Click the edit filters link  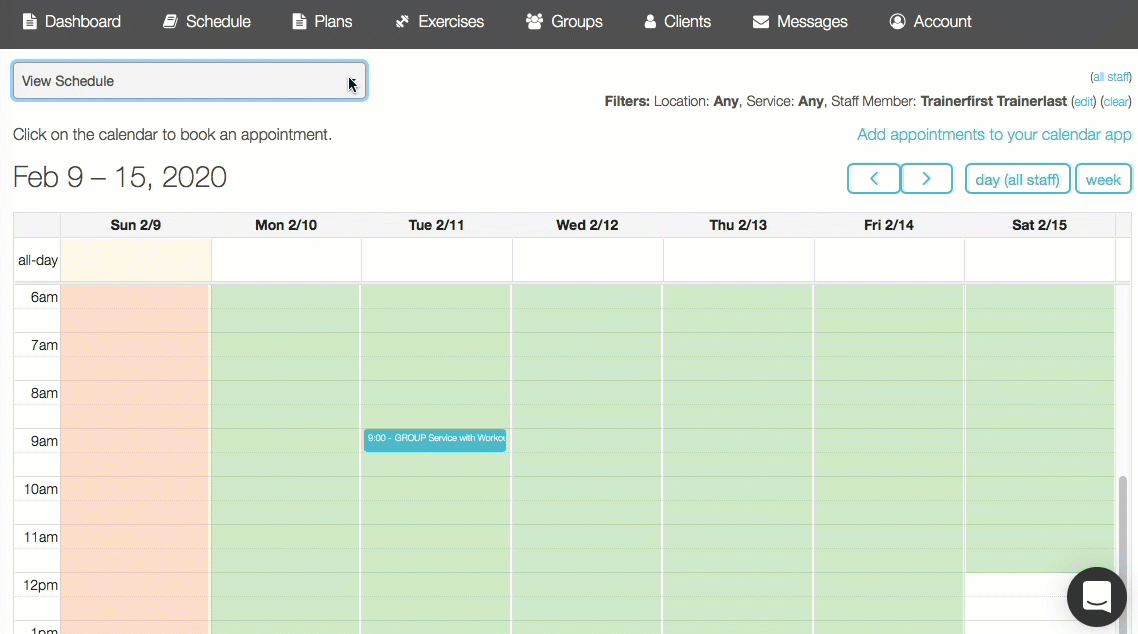click(x=1084, y=102)
